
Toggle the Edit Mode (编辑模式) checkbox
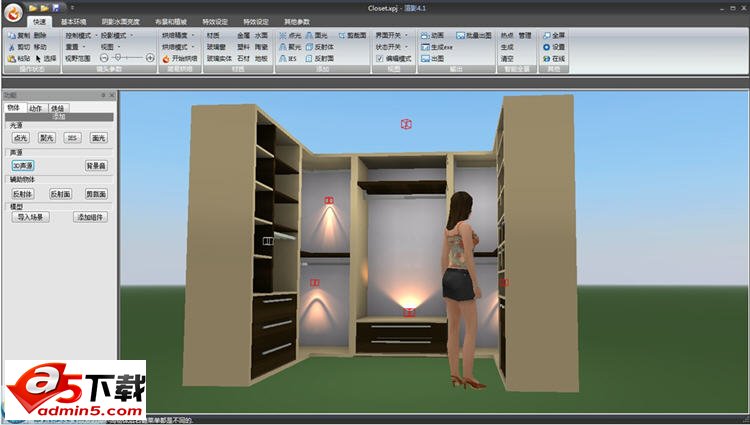click(x=379, y=59)
